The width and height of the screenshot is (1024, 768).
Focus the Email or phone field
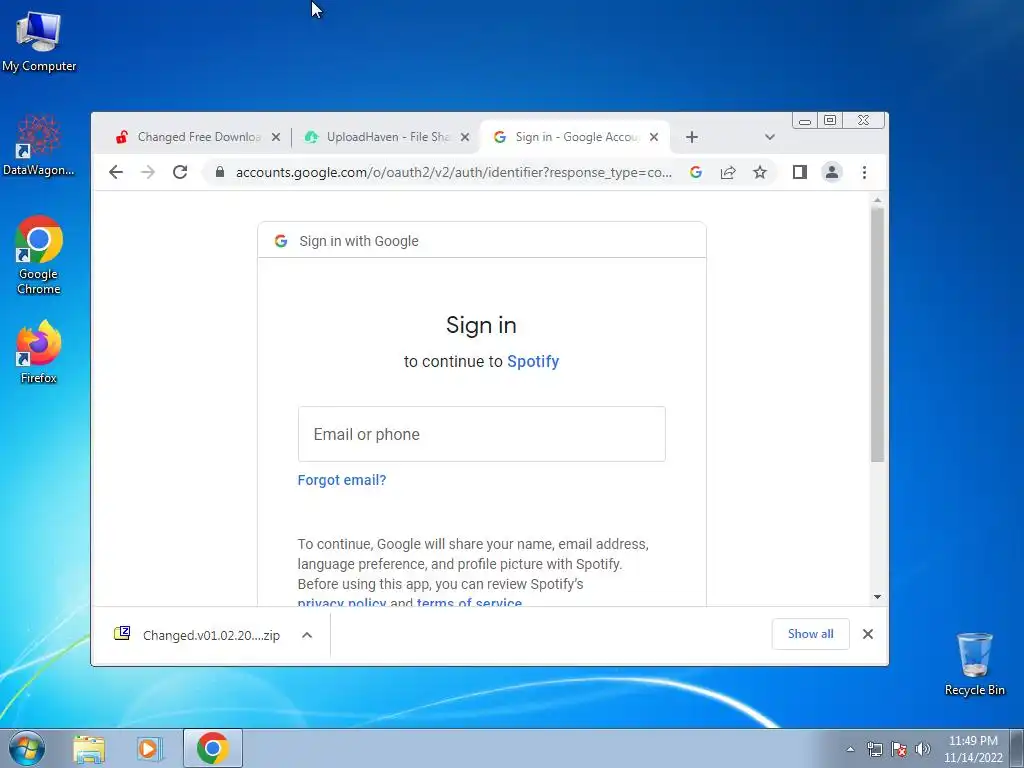481,434
